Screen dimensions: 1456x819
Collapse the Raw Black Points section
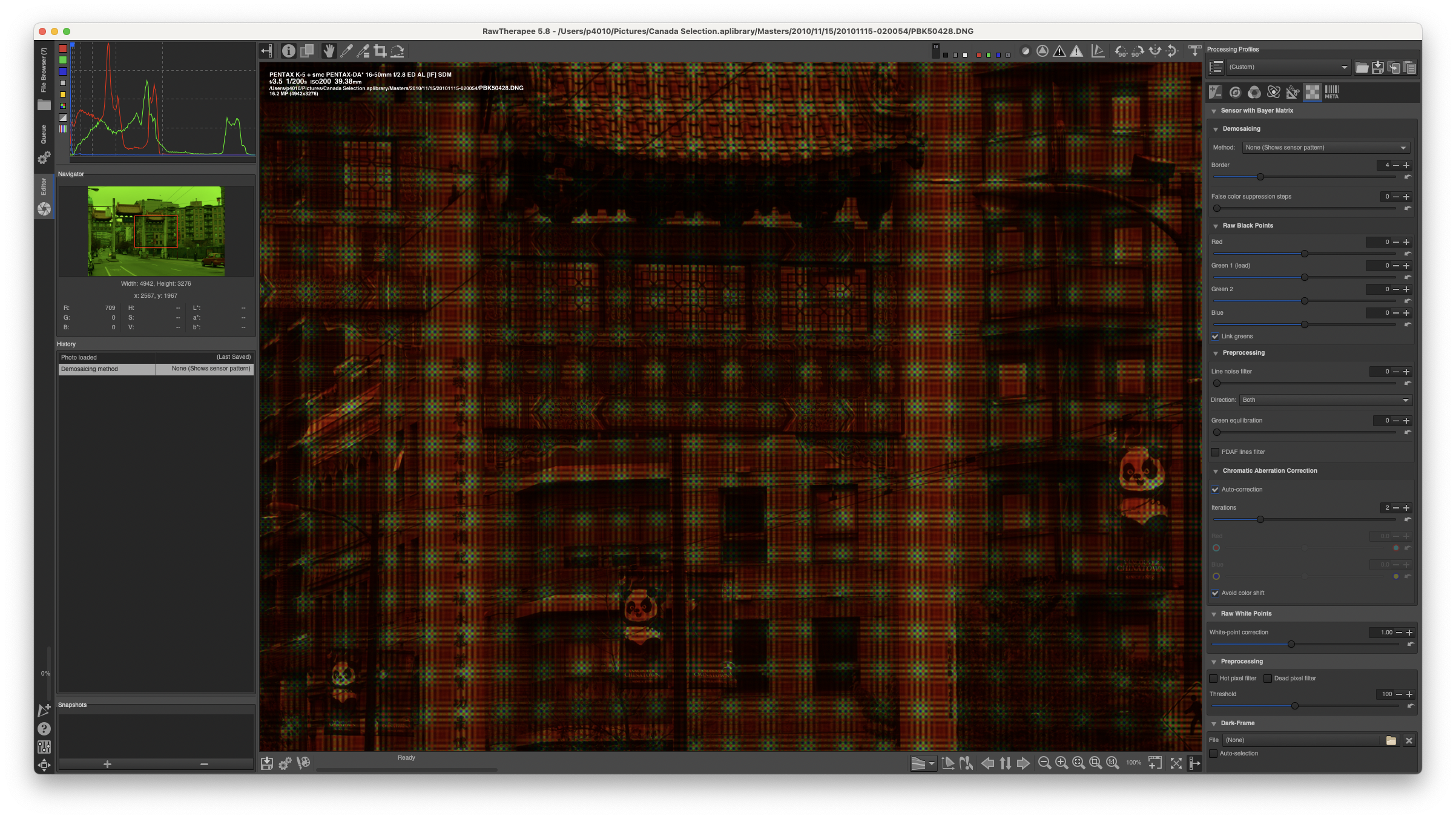point(1216,226)
